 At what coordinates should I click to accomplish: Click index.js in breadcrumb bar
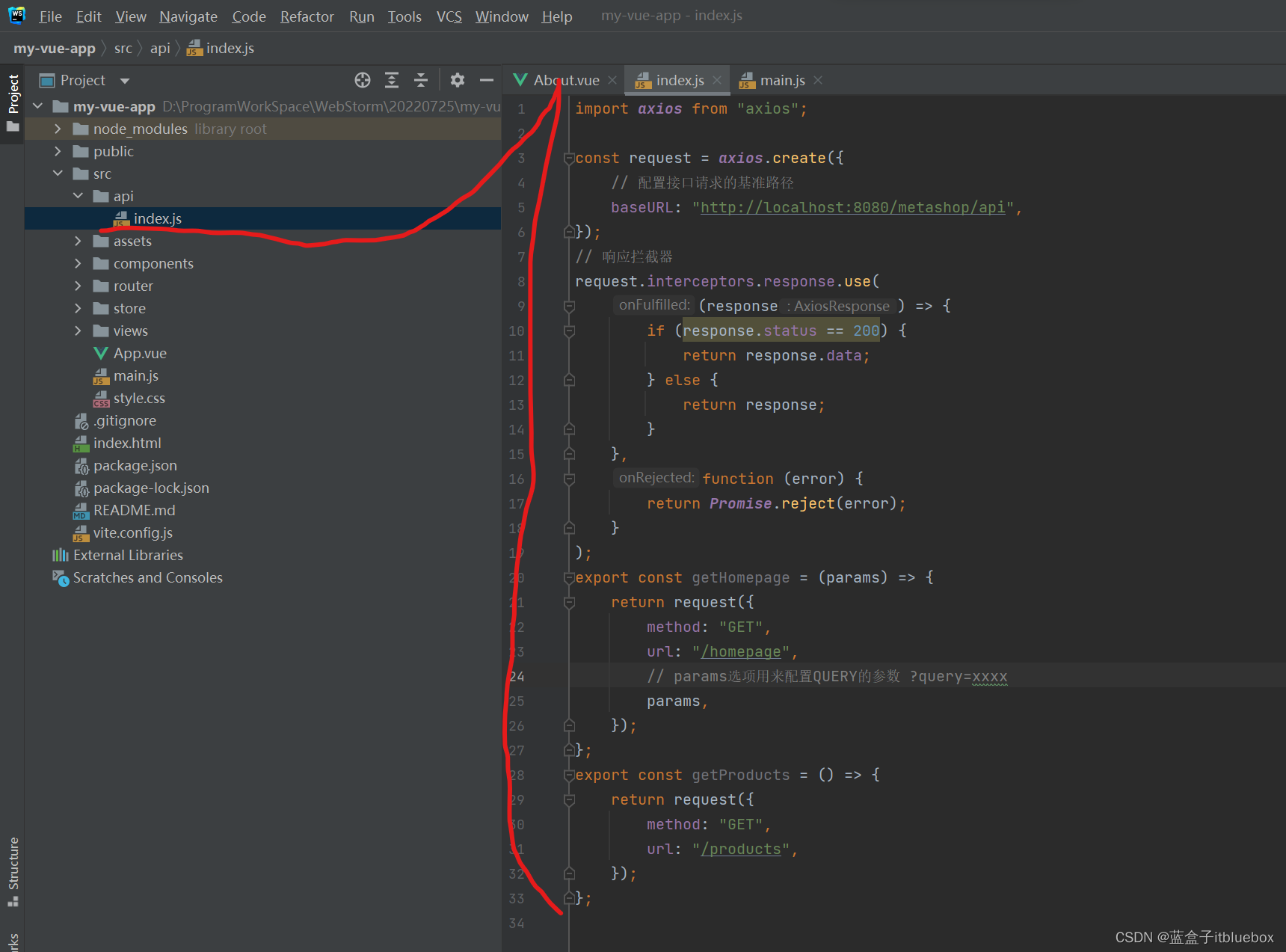tap(221, 49)
